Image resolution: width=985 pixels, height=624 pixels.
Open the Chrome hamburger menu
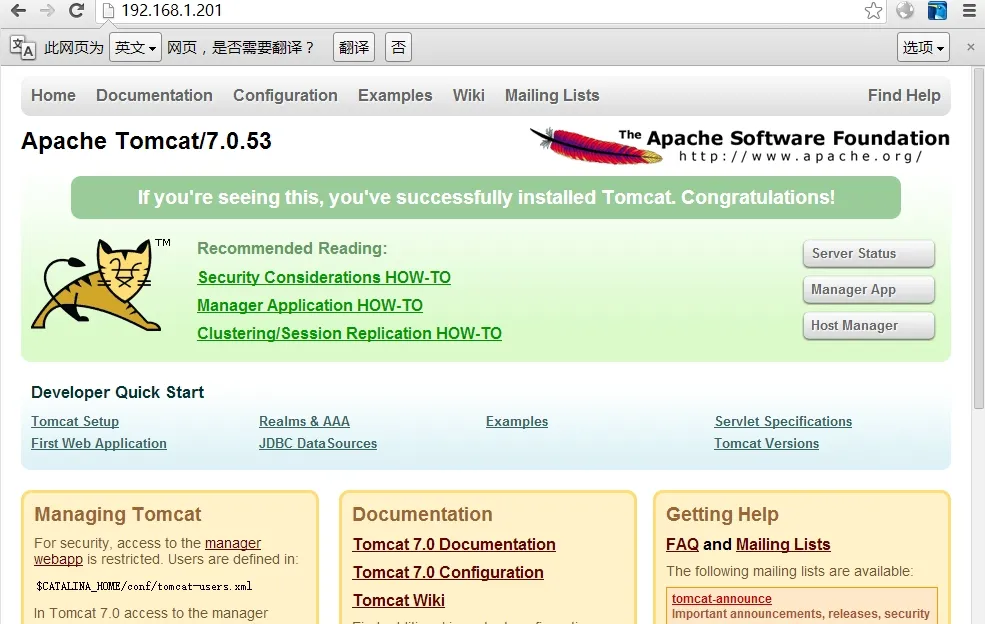tap(969, 10)
